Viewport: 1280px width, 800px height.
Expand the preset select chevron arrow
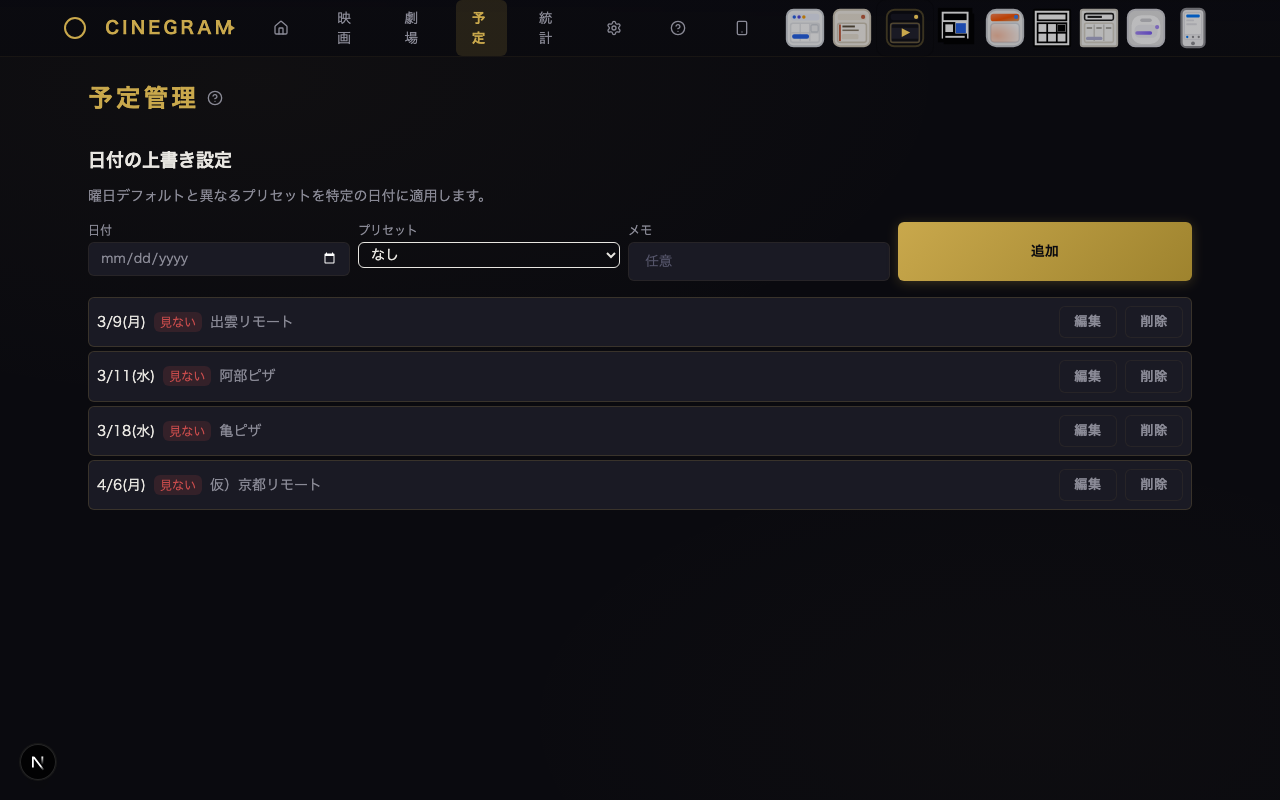pos(611,255)
